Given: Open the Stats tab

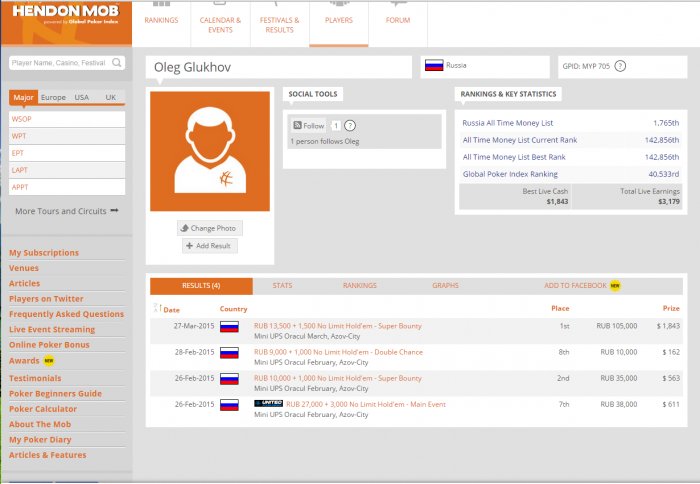Looking at the screenshot, I should [x=283, y=286].
